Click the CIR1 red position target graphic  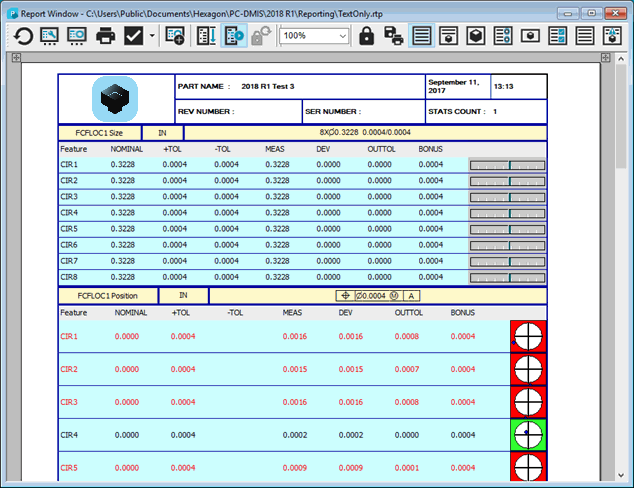pos(528,337)
